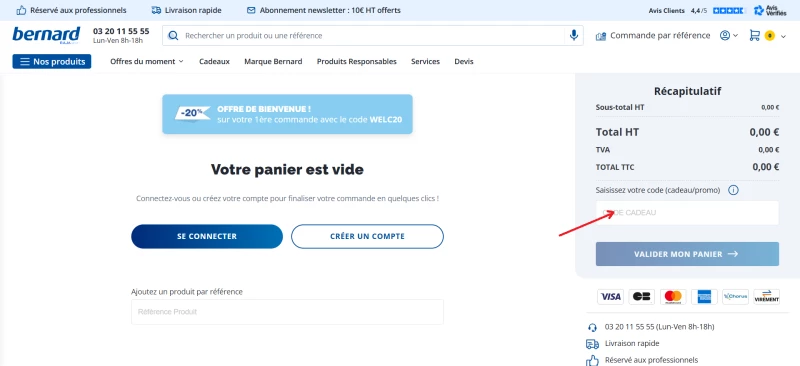Focus the product search field
Viewport: 800px width, 366px height.
coord(374,36)
